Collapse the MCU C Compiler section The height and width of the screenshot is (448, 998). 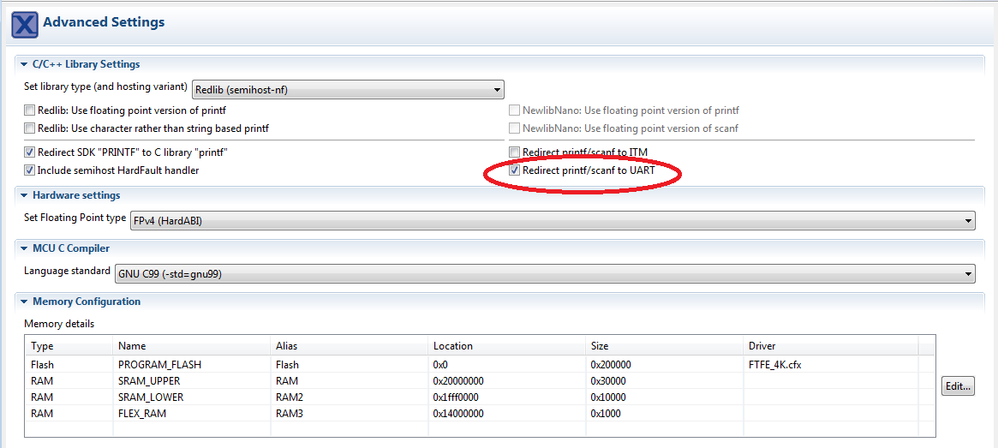(x=24, y=248)
